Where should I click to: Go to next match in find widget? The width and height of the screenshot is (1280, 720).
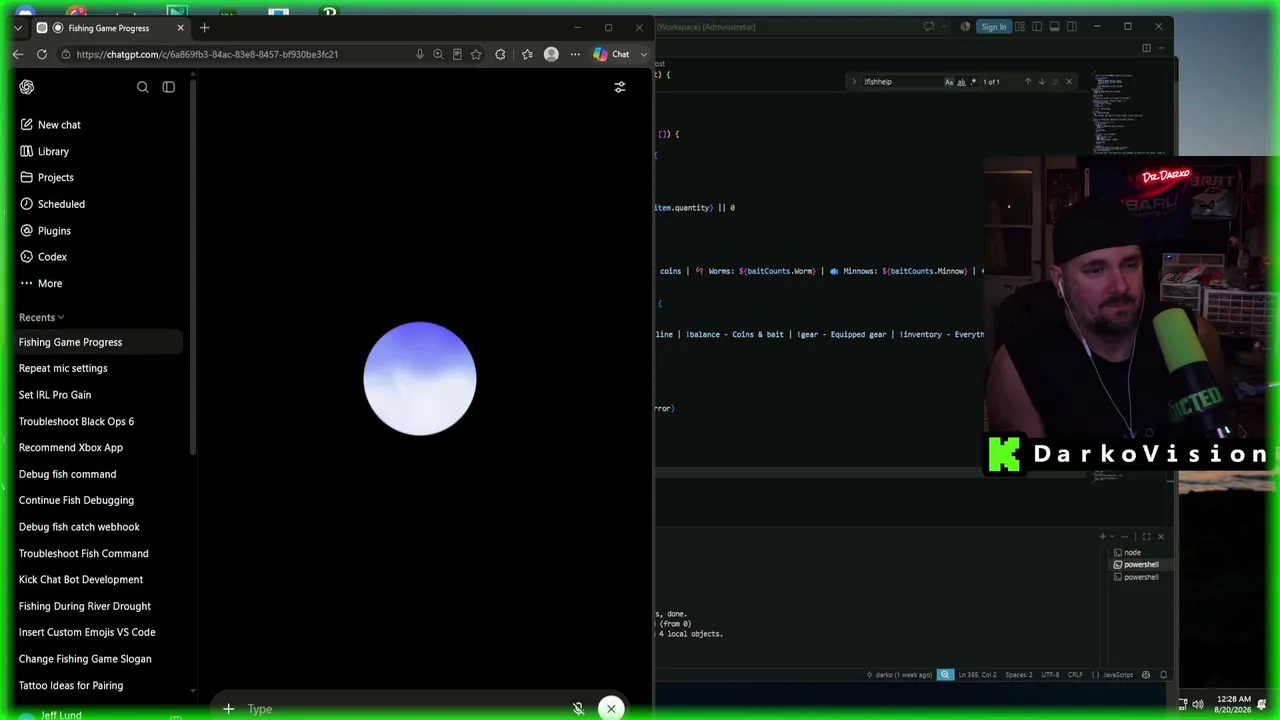tap(1041, 82)
